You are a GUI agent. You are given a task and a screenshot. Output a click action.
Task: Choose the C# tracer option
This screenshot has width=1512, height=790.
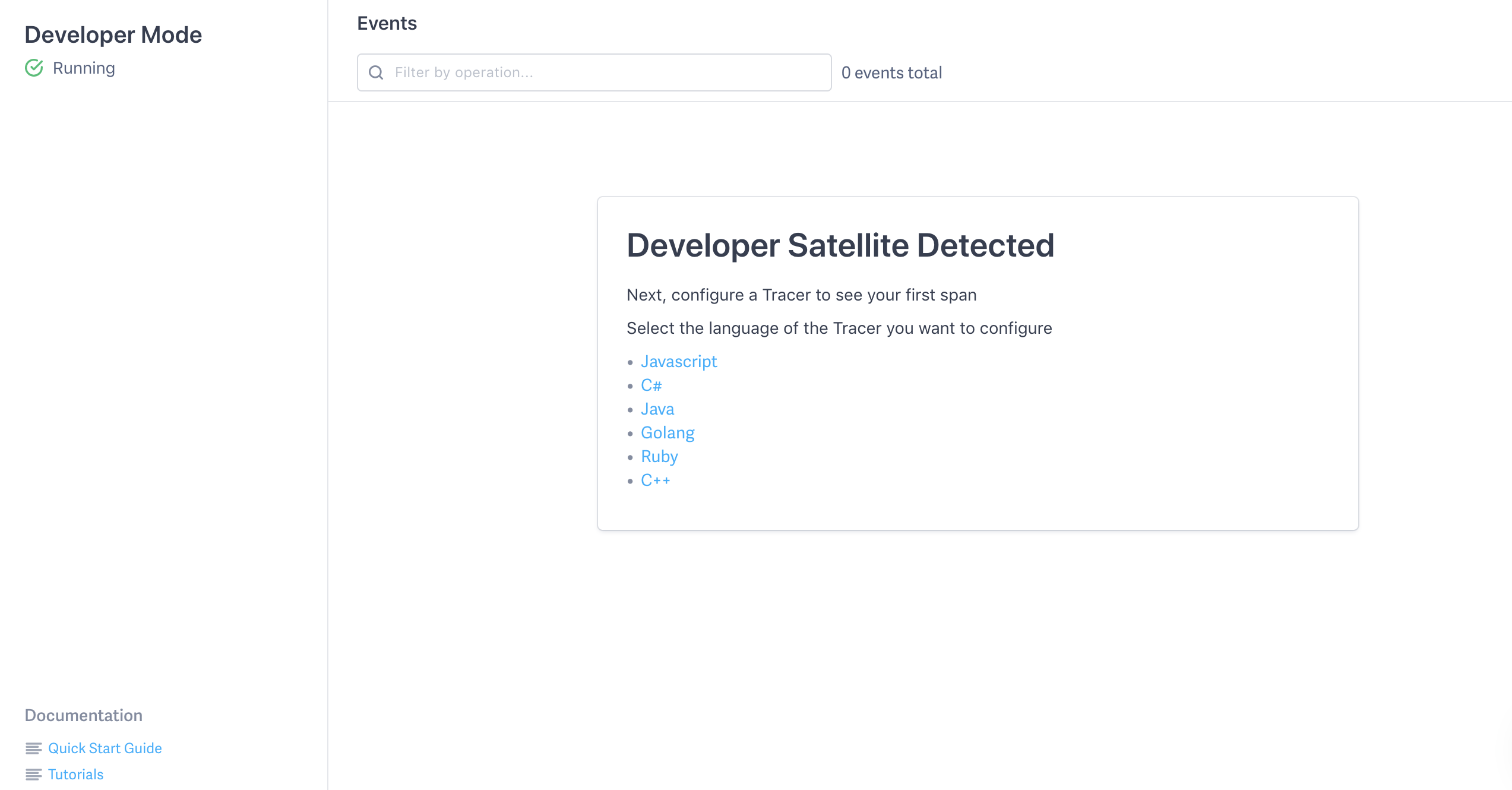coord(651,385)
